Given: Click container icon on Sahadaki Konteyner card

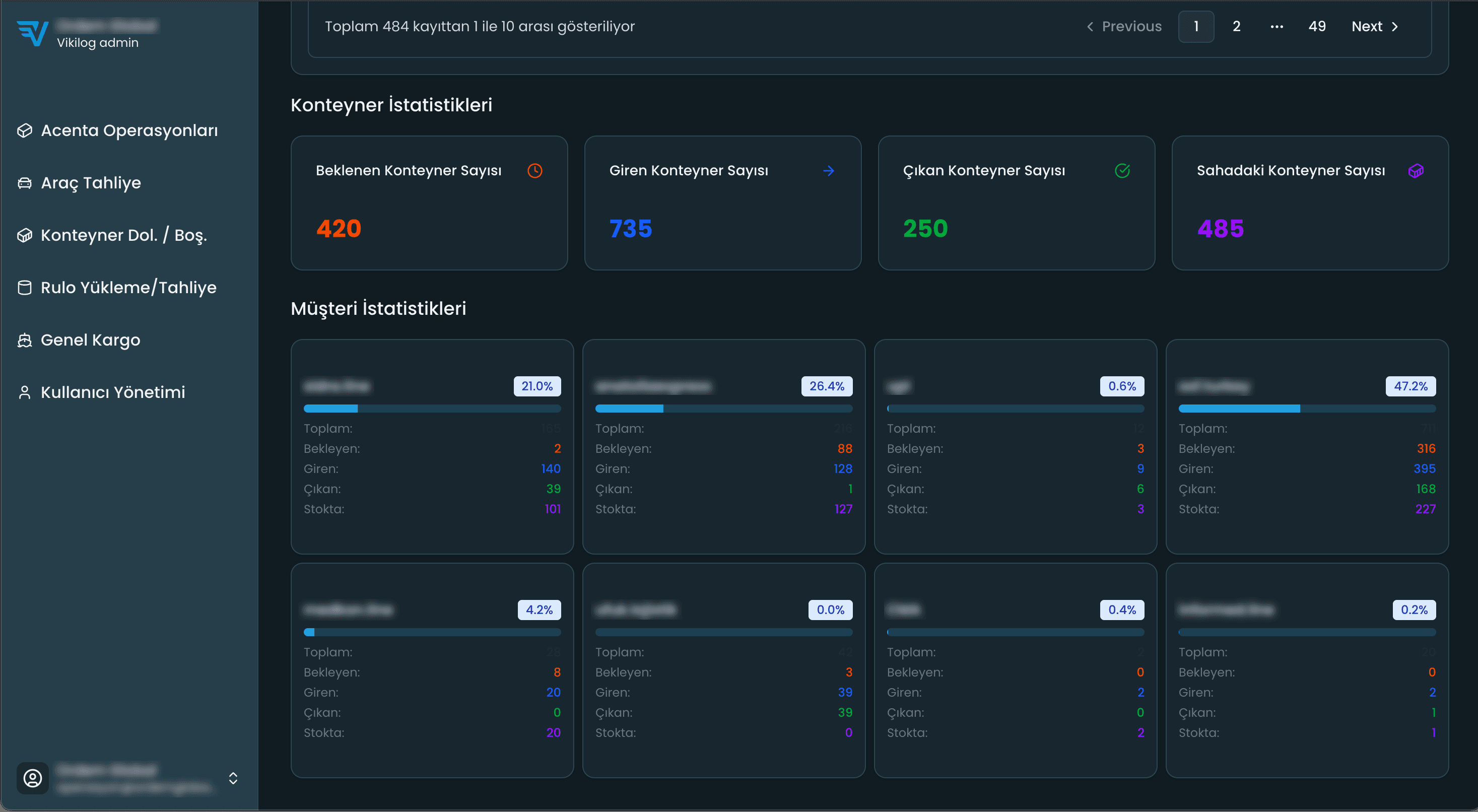Looking at the screenshot, I should (1416, 170).
